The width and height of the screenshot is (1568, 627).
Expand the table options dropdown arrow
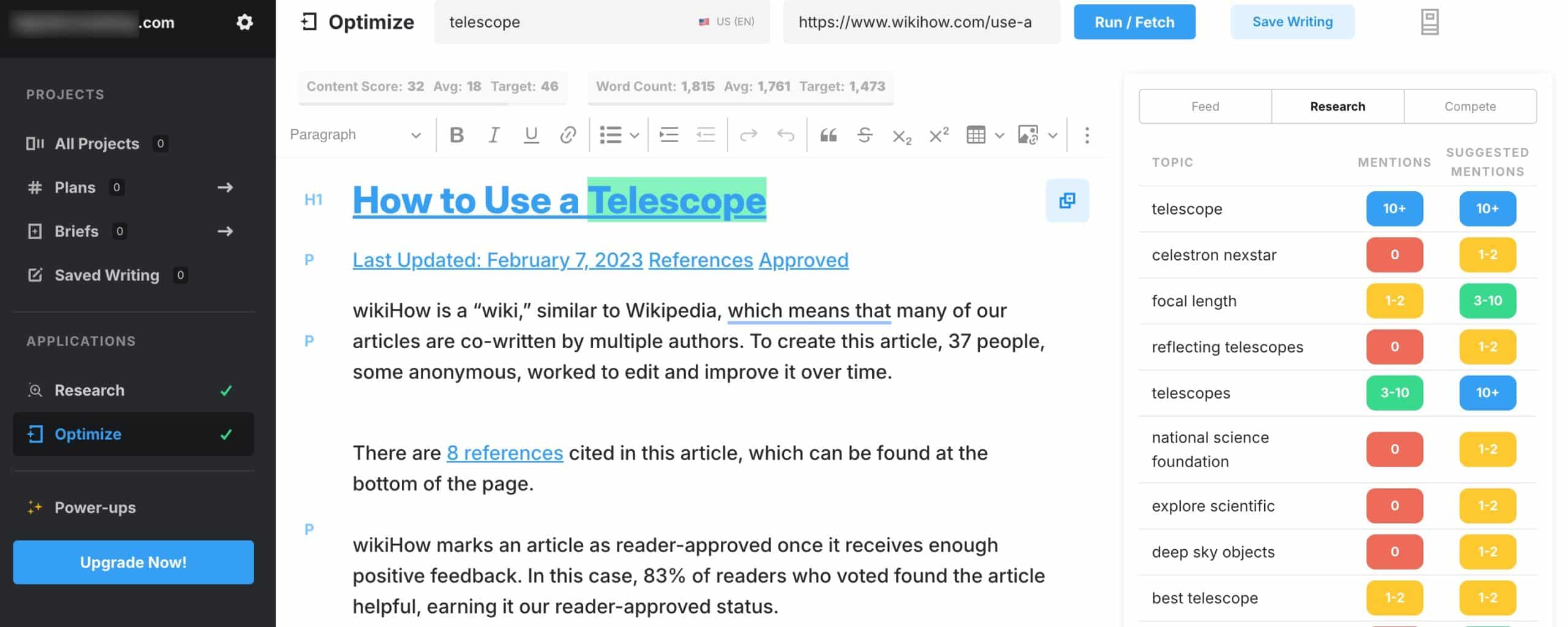tap(1000, 135)
